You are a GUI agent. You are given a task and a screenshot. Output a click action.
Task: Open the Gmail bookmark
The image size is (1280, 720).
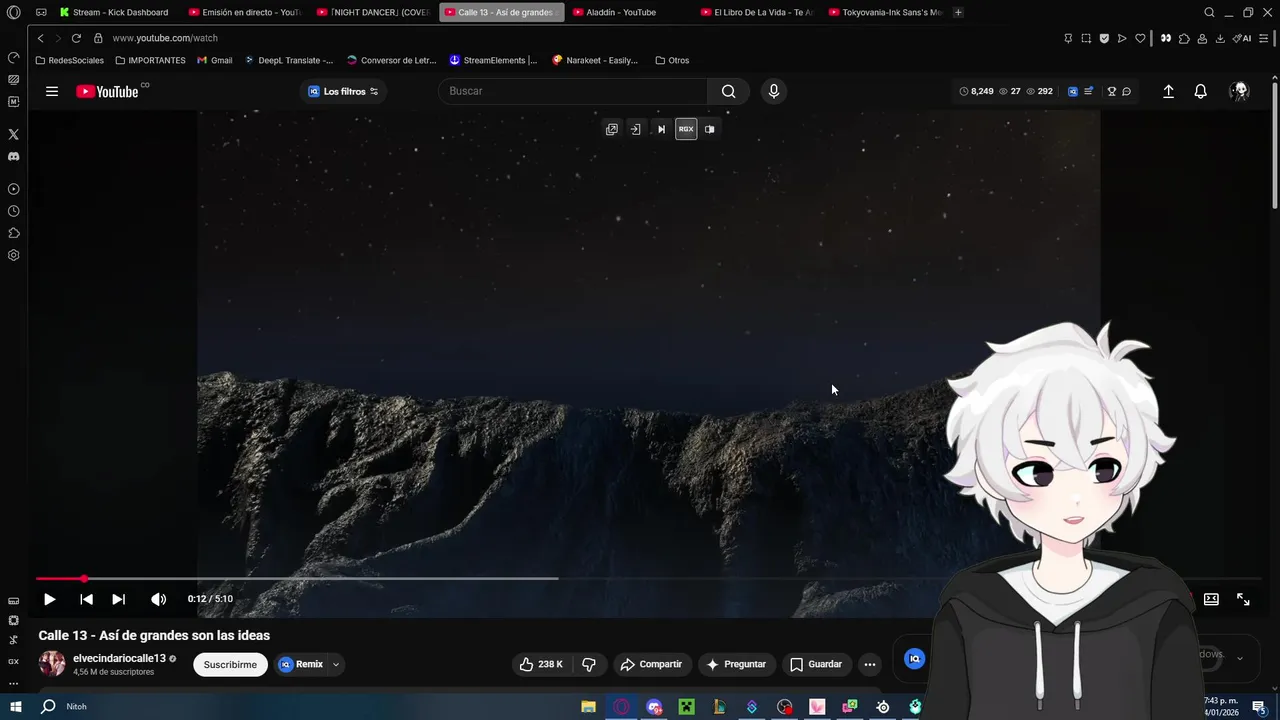coord(215,60)
